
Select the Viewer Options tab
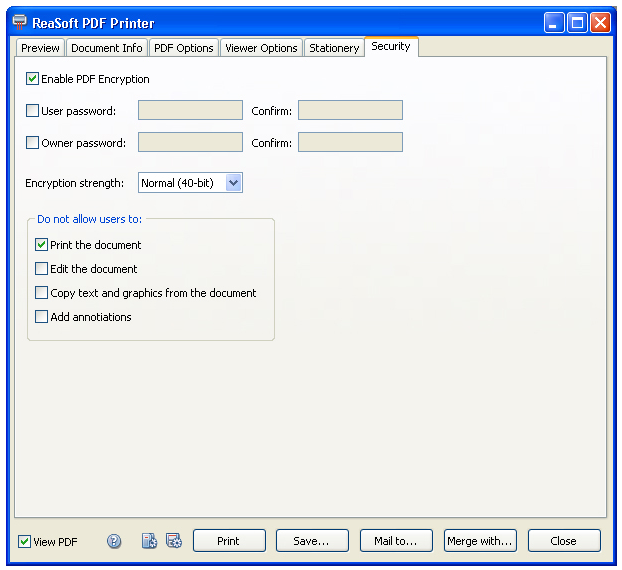[261, 48]
